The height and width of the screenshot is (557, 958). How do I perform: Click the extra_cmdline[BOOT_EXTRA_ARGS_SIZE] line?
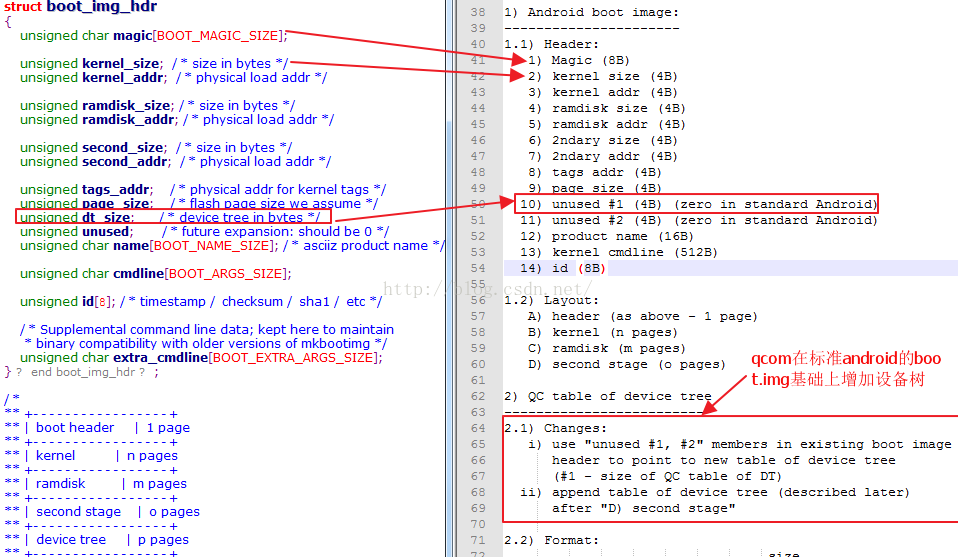pos(201,358)
